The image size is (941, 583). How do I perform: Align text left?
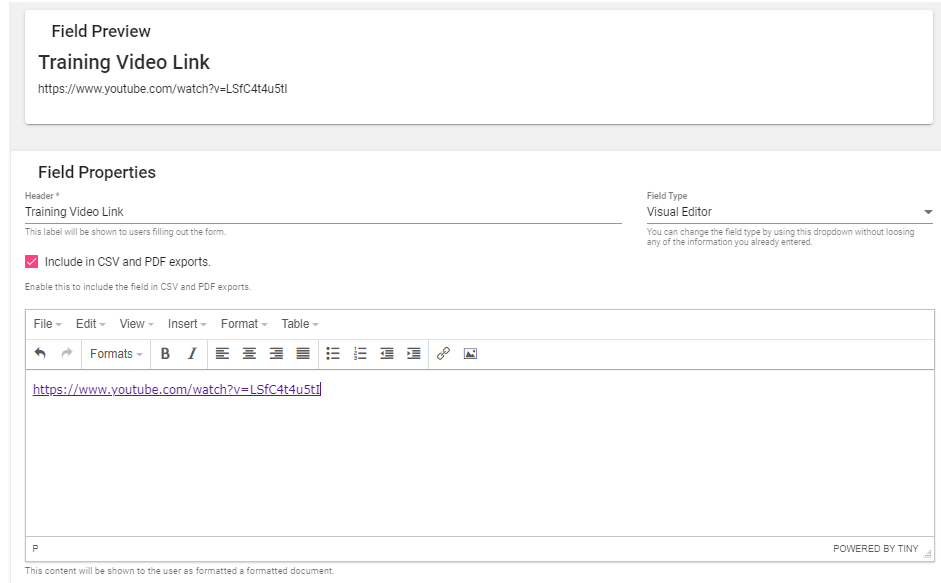(x=222, y=354)
